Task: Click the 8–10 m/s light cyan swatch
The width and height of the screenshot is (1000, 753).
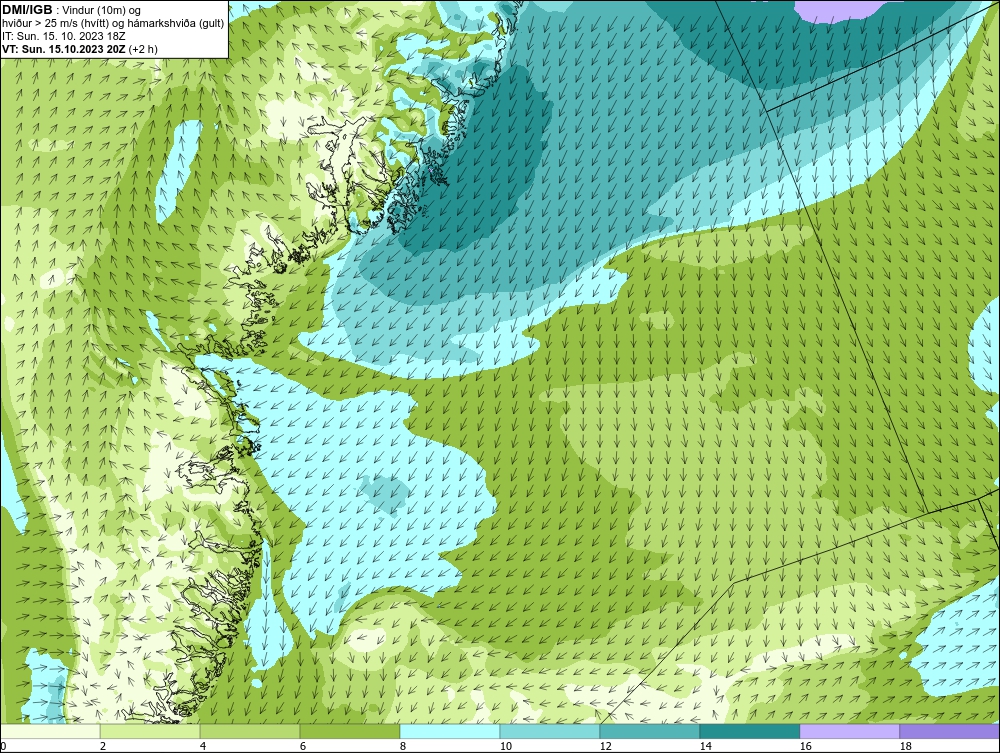Action: [x=450, y=731]
